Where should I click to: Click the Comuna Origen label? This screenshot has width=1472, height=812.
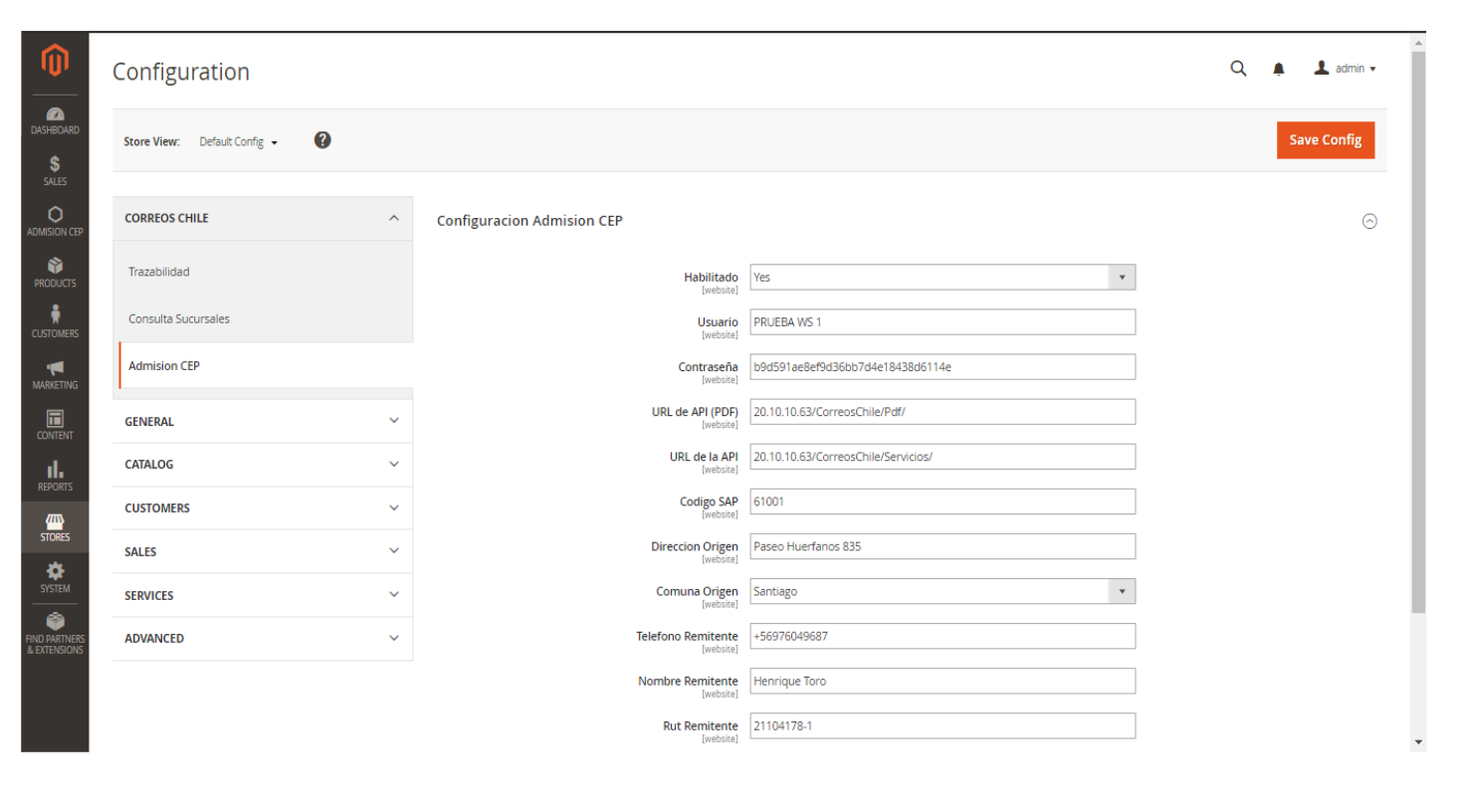coord(697,591)
